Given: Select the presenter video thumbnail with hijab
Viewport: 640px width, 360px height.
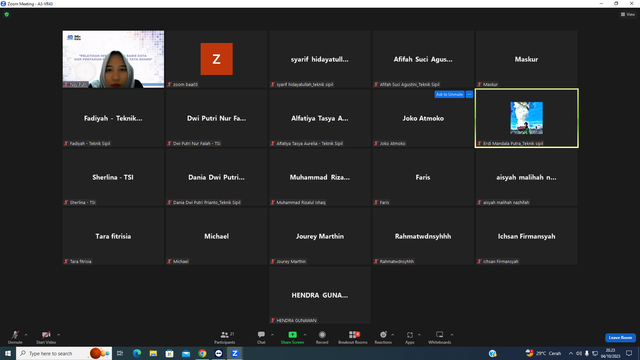Looking at the screenshot, I should (x=113, y=59).
